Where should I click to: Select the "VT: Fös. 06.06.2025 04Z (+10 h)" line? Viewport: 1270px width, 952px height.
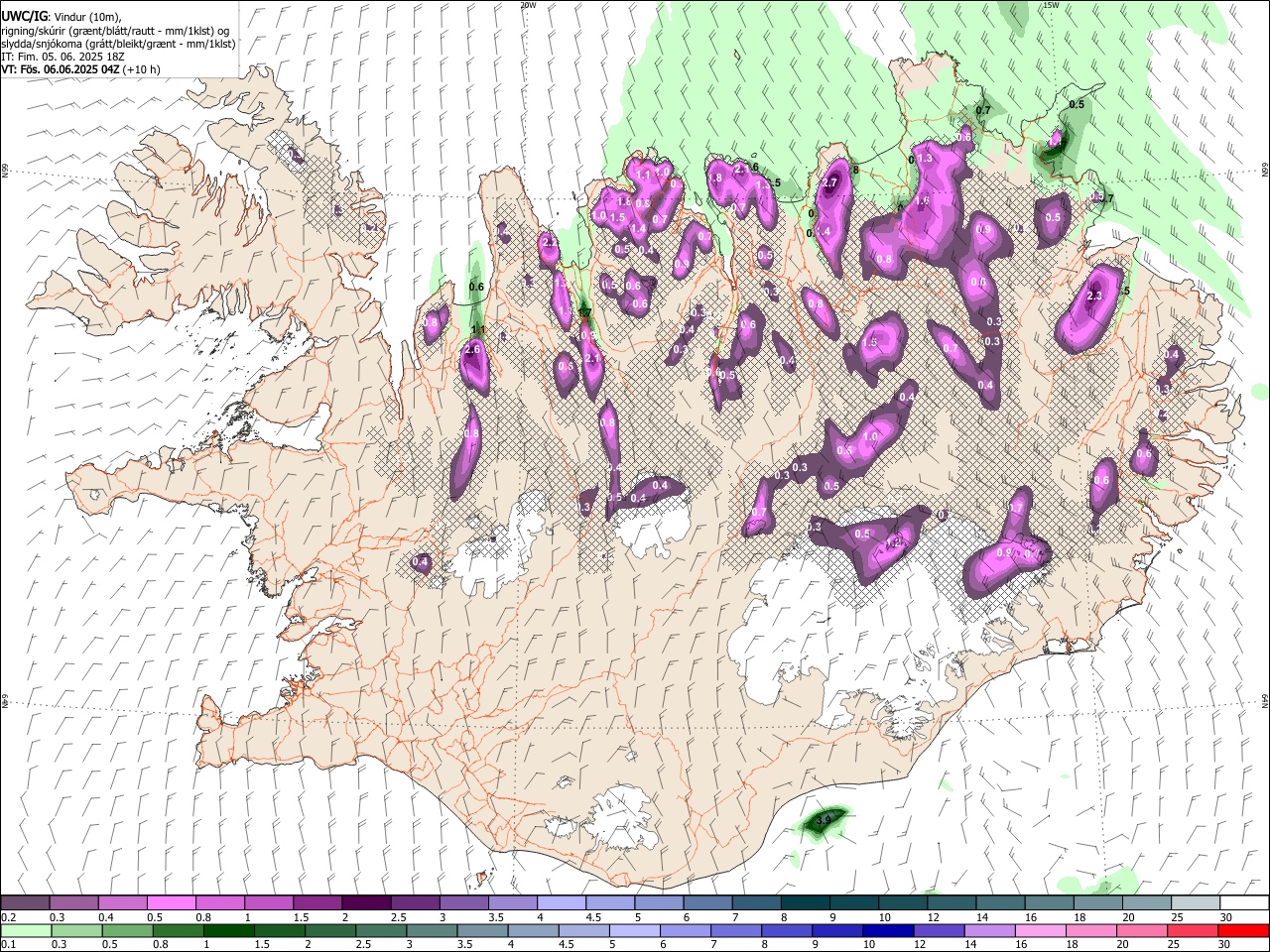click(x=81, y=69)
